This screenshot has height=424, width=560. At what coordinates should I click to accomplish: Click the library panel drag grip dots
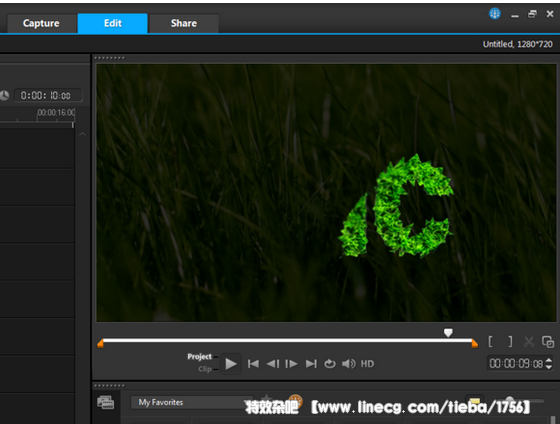[109, 386]
